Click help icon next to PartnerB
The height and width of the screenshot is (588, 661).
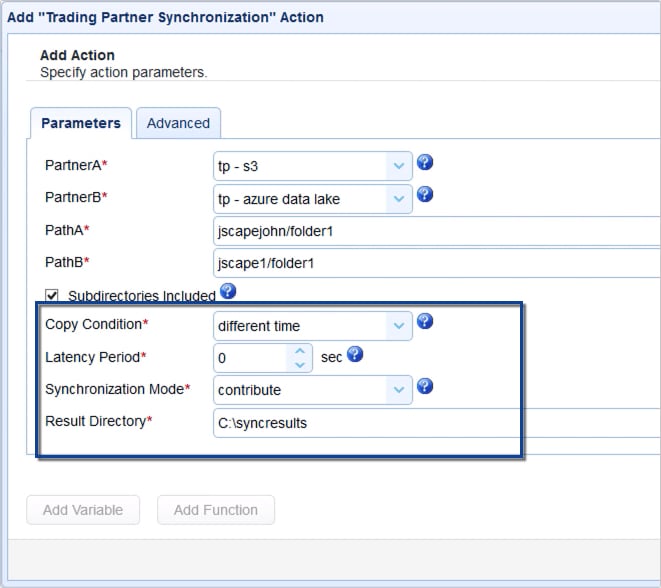point(425,194)
